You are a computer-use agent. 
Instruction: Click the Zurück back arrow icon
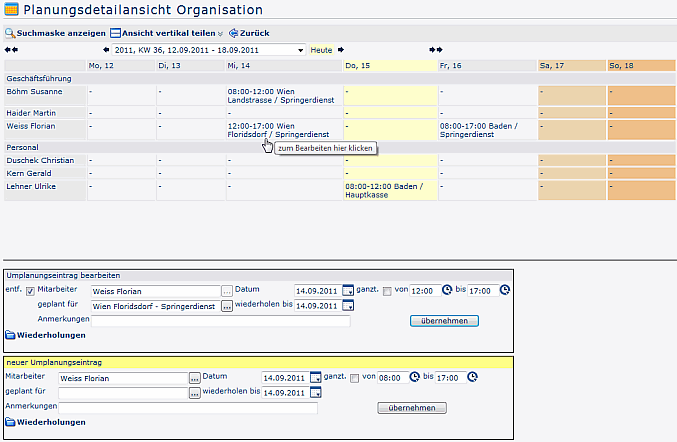tap(234, 33)
